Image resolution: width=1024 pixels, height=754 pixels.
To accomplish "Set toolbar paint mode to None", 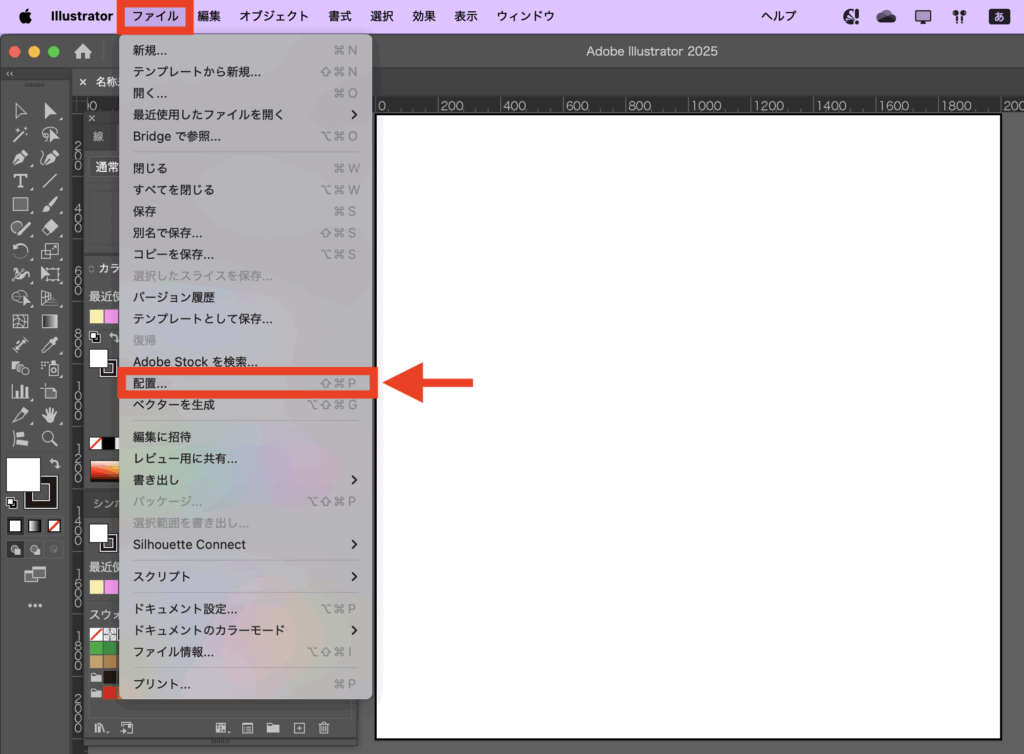I will tap(54, 526).
